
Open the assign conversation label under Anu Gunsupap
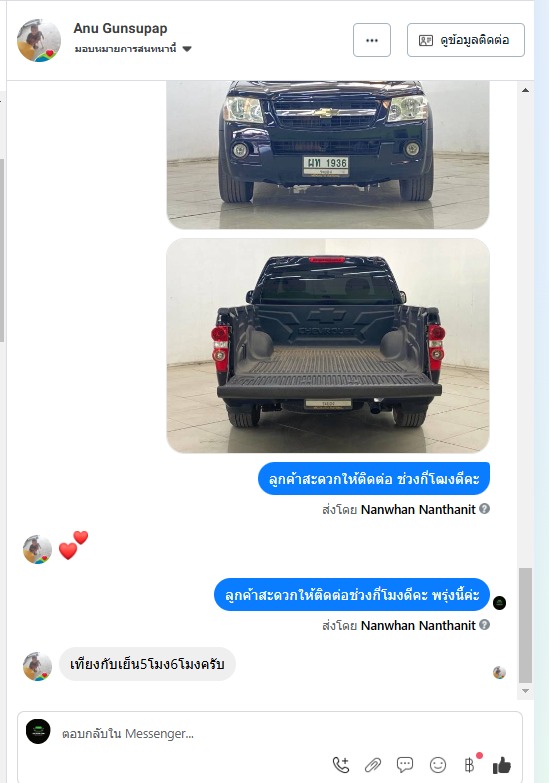tap(125, 49)
